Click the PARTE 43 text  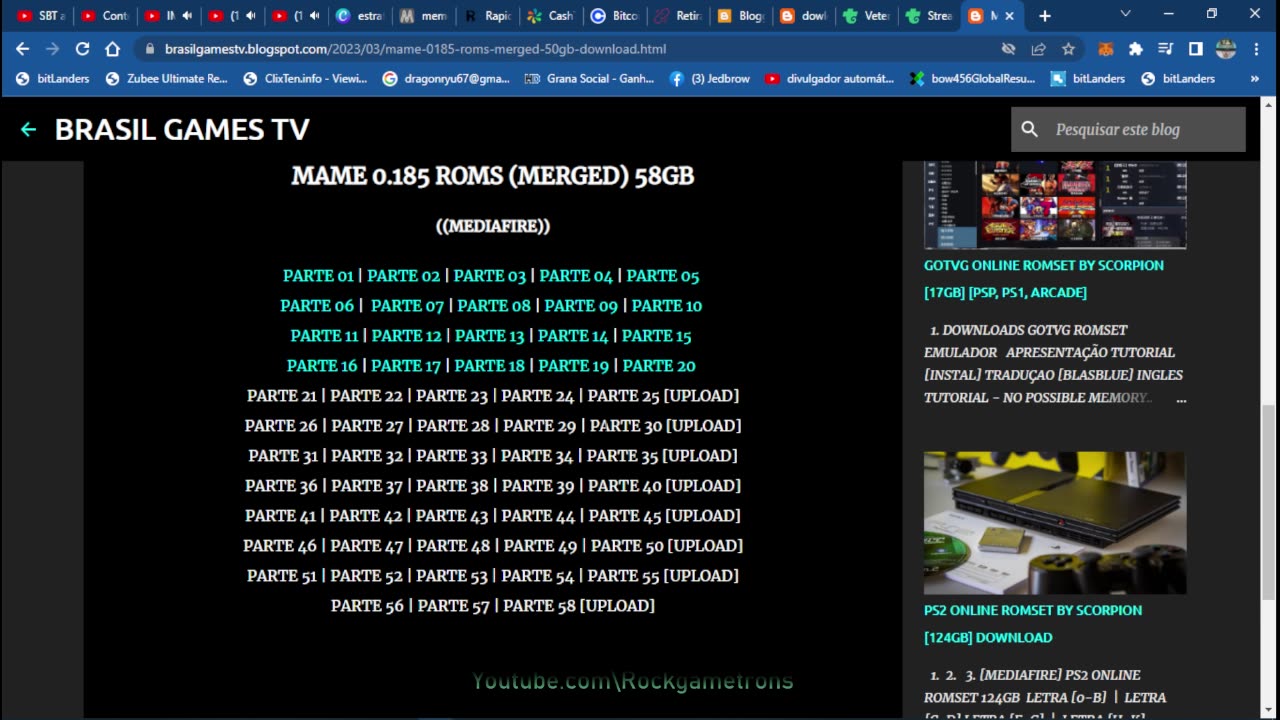point(452,516)
